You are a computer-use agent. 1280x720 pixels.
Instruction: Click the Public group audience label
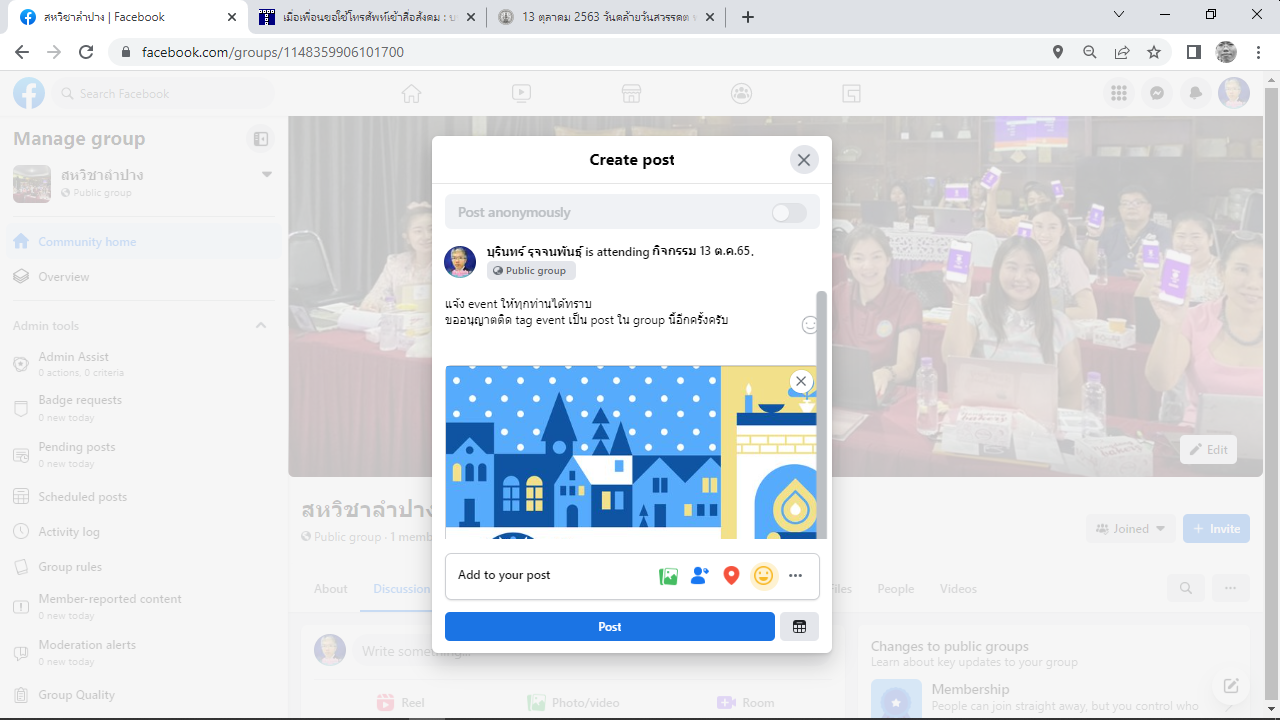coord(531,271)
